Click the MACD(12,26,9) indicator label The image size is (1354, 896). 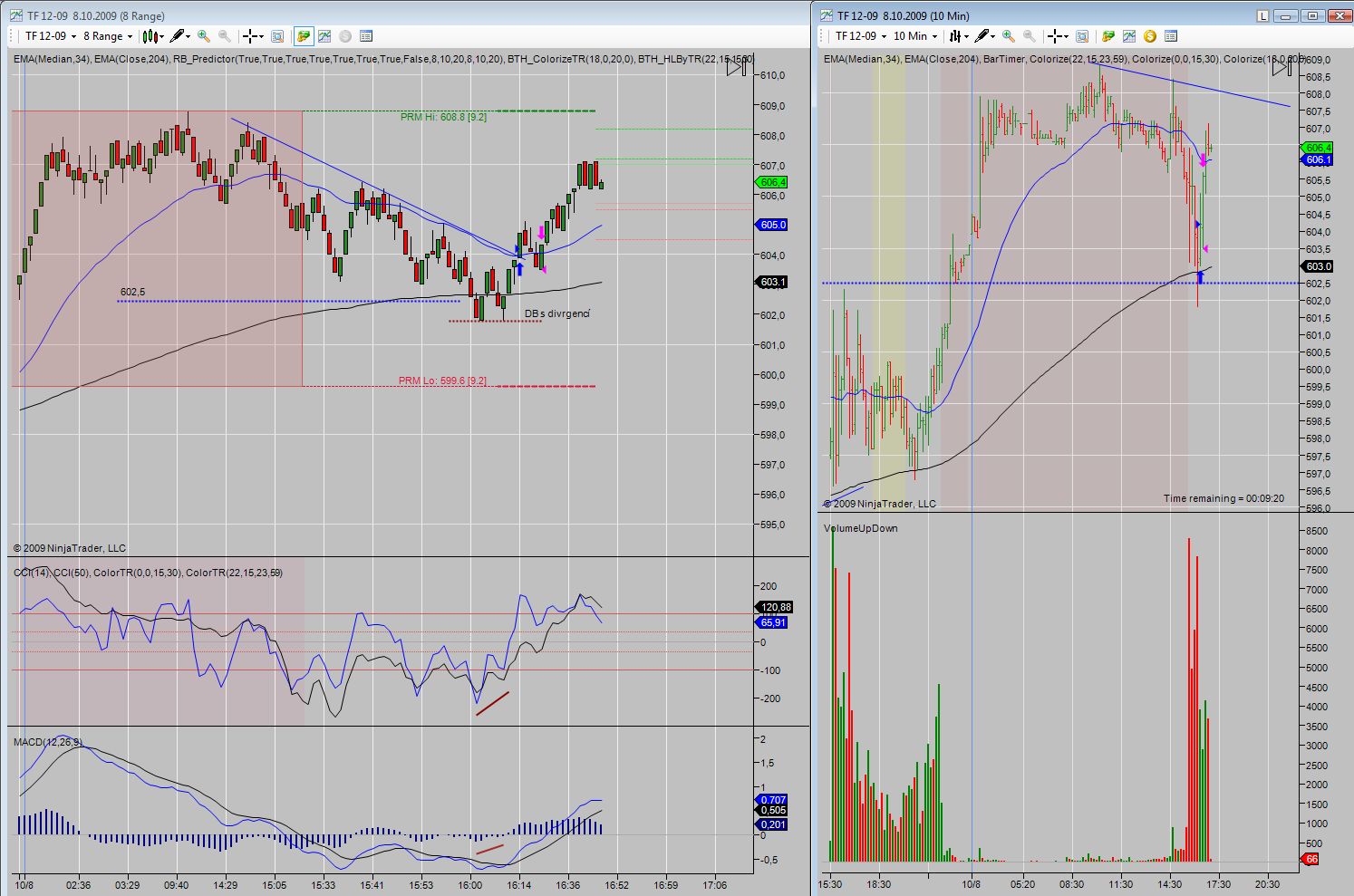[x=47, y=742]
